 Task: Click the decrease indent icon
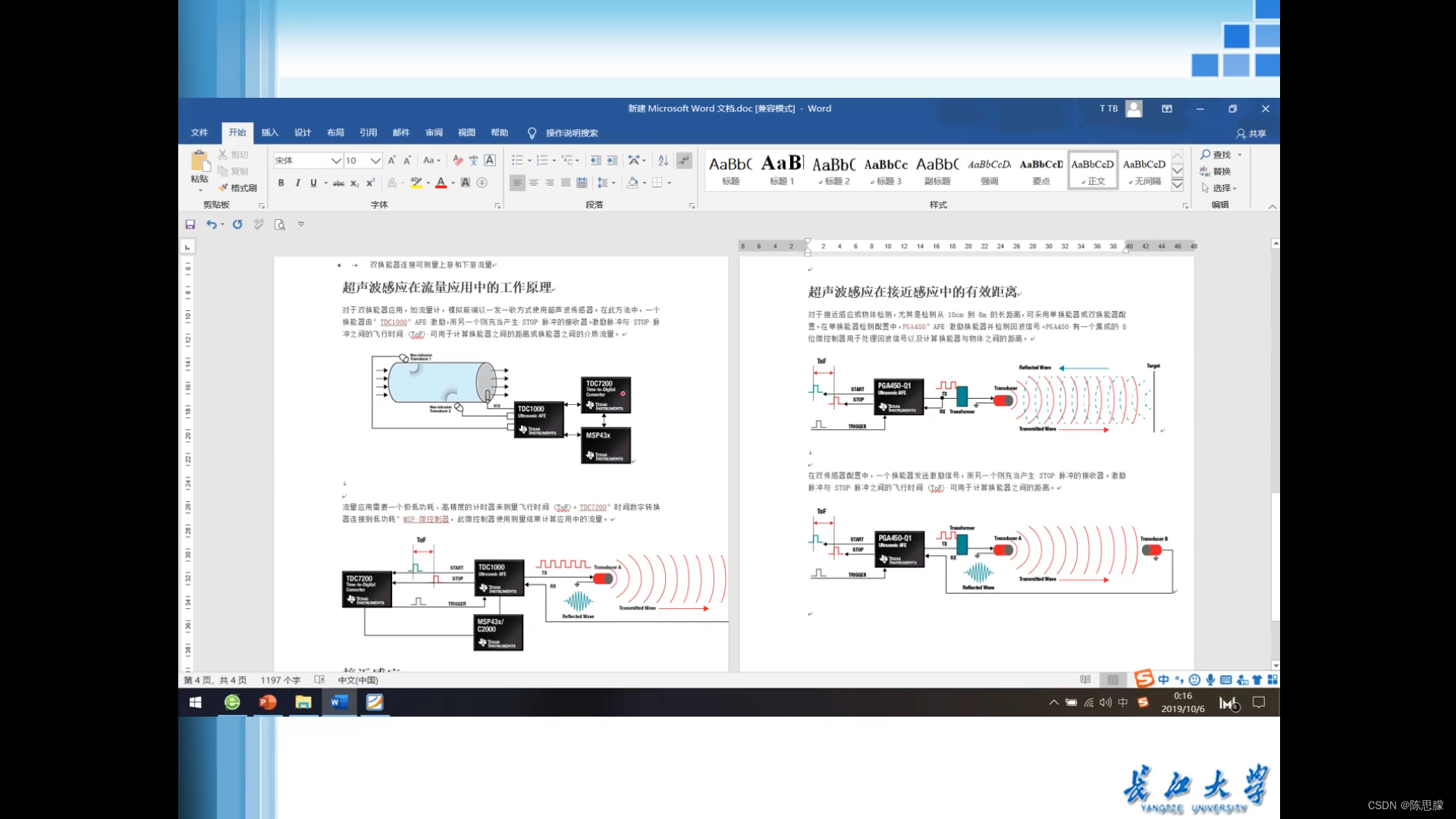click(x=596, y=160)
